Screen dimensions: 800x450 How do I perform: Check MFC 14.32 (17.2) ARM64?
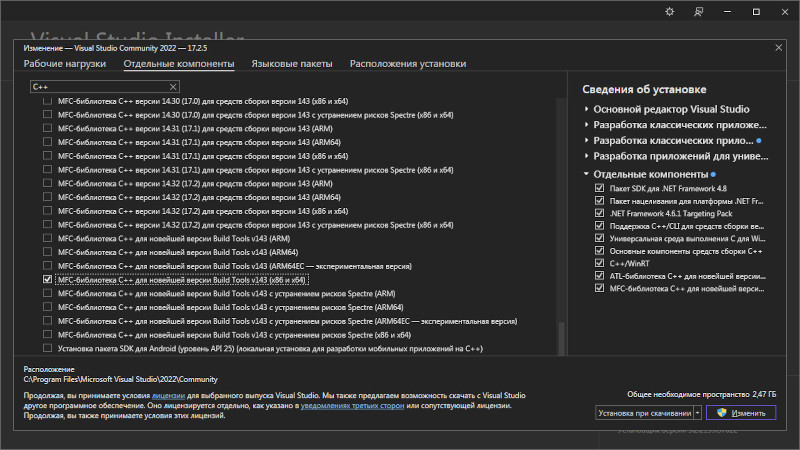tap(47, 197)
